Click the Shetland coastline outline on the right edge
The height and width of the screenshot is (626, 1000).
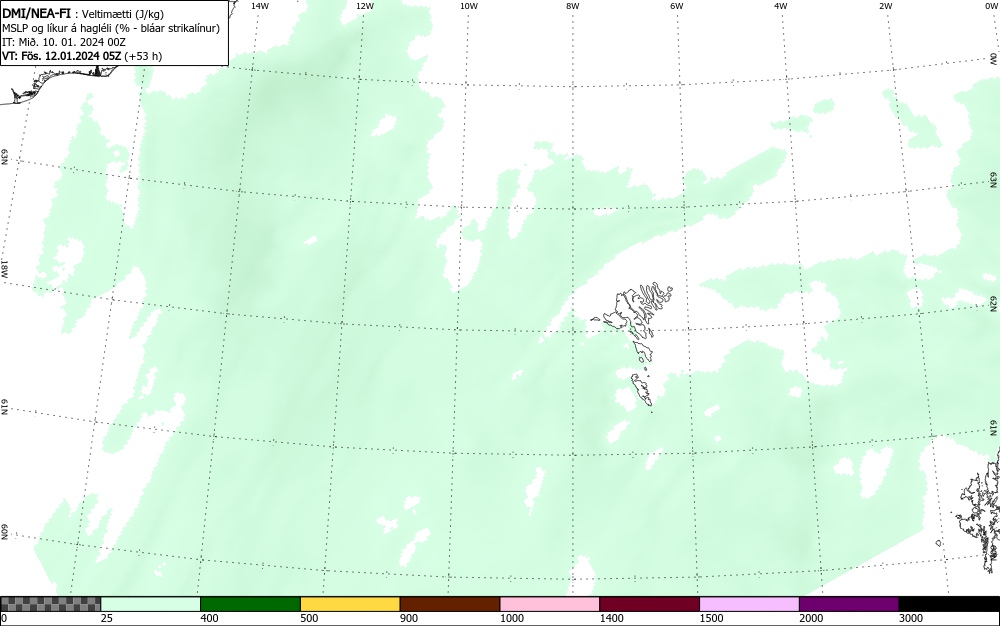point(978,510)
